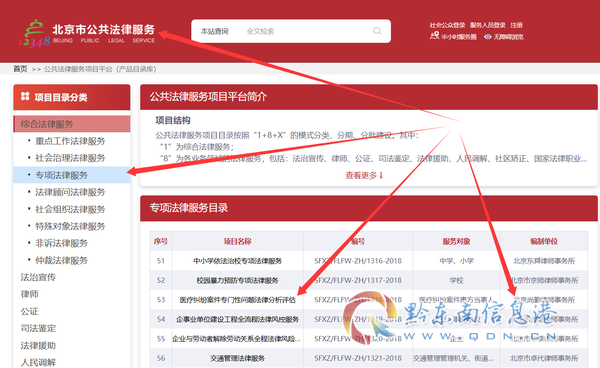
Task: Click the 编号 column header
Action: (x=358, y=241)
